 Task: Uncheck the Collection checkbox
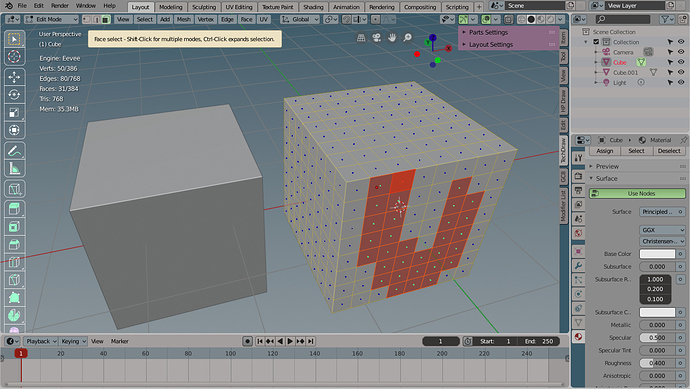(x=596, y=42)
